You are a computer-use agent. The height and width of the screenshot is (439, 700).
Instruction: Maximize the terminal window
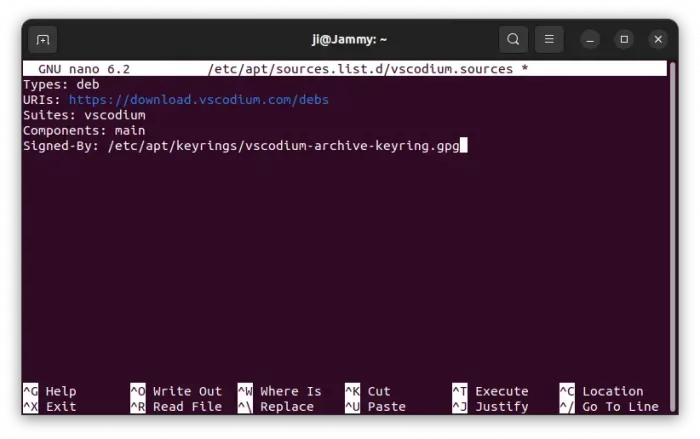[624, 40]
